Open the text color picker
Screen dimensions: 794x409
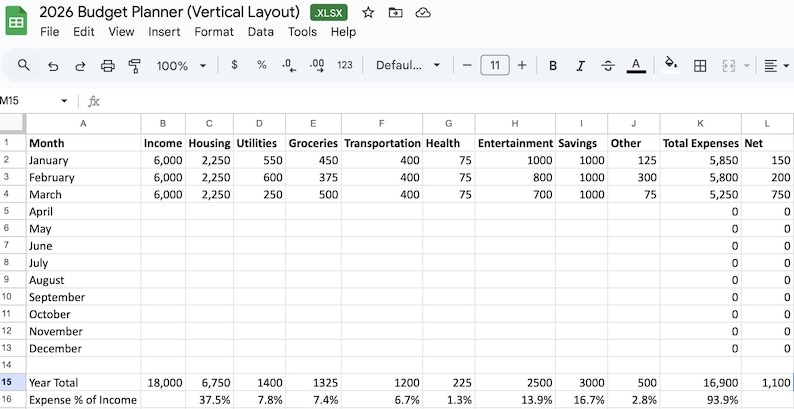(x=637, y=66)
